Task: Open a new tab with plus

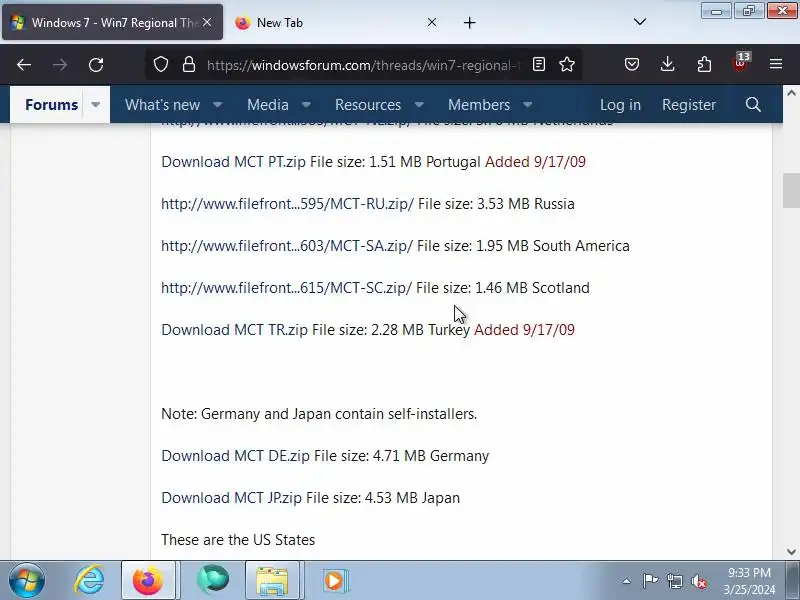Action: (x=469, y=22)
